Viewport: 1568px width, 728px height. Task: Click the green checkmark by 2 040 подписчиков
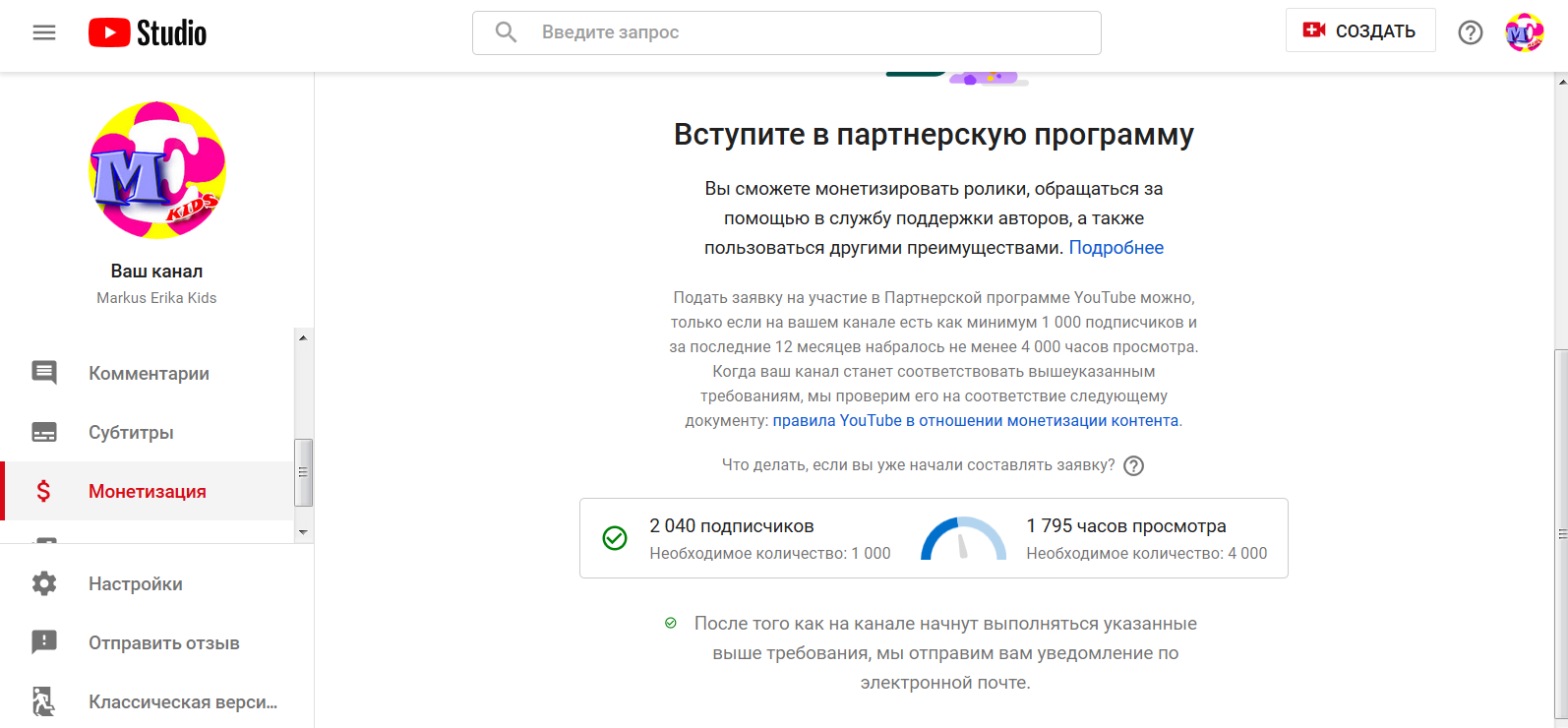coord(615,538)
